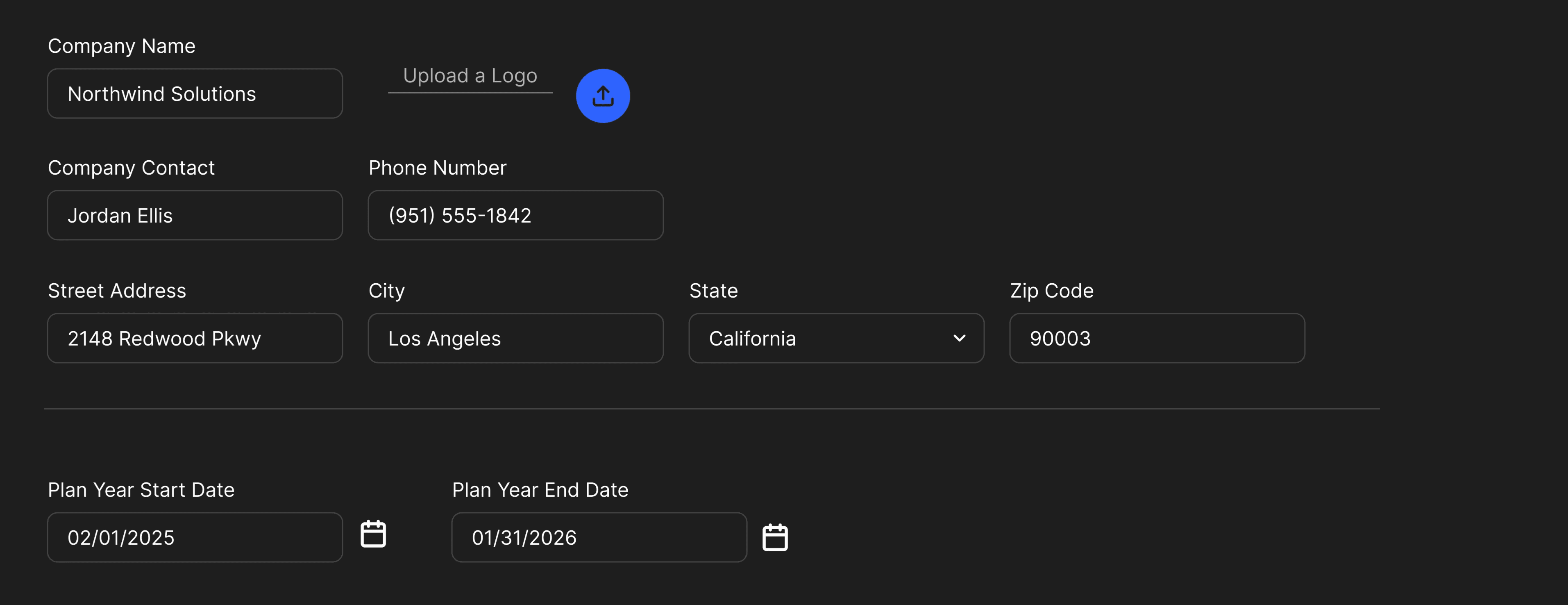
Task: Click the Zip Code field showing 90003
Action: [1157, 339]
